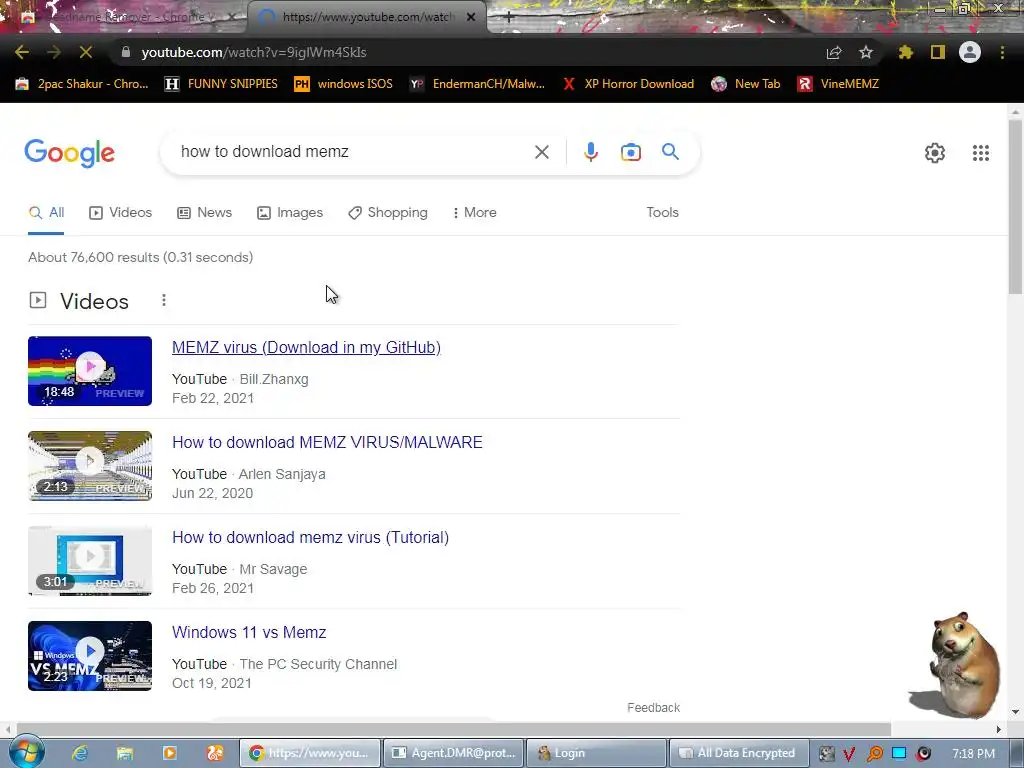Image resolution: width=1024 pixels, height=768 pixels.
Task: Open How to download MEMZ VIRUS/MALWARE link
Action: point(327,442)
